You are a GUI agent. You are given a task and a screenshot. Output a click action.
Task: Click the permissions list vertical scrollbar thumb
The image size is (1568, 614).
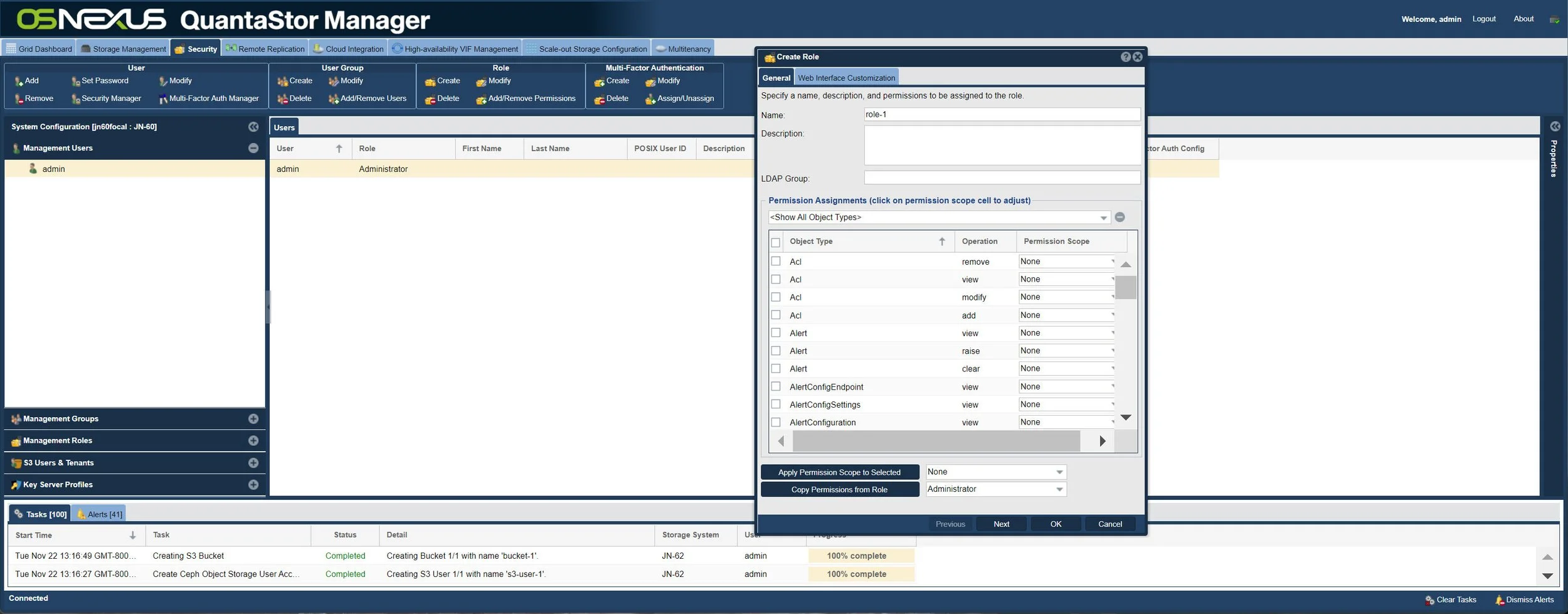[1125, 287]
